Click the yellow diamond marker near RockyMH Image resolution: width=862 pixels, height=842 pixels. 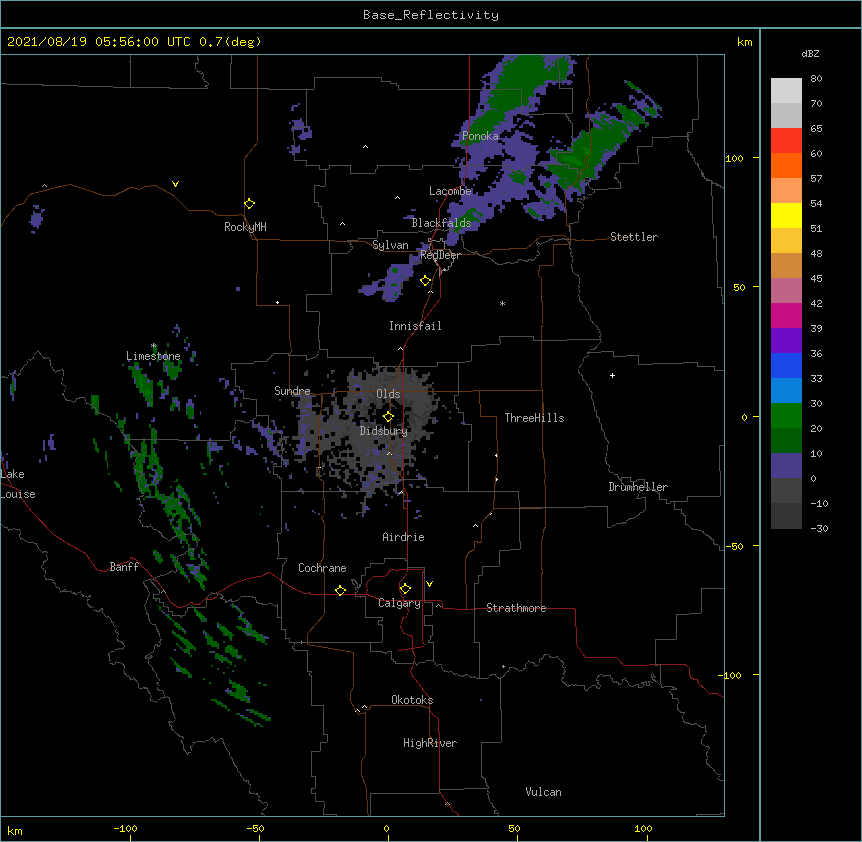click(x=249, y=204)
